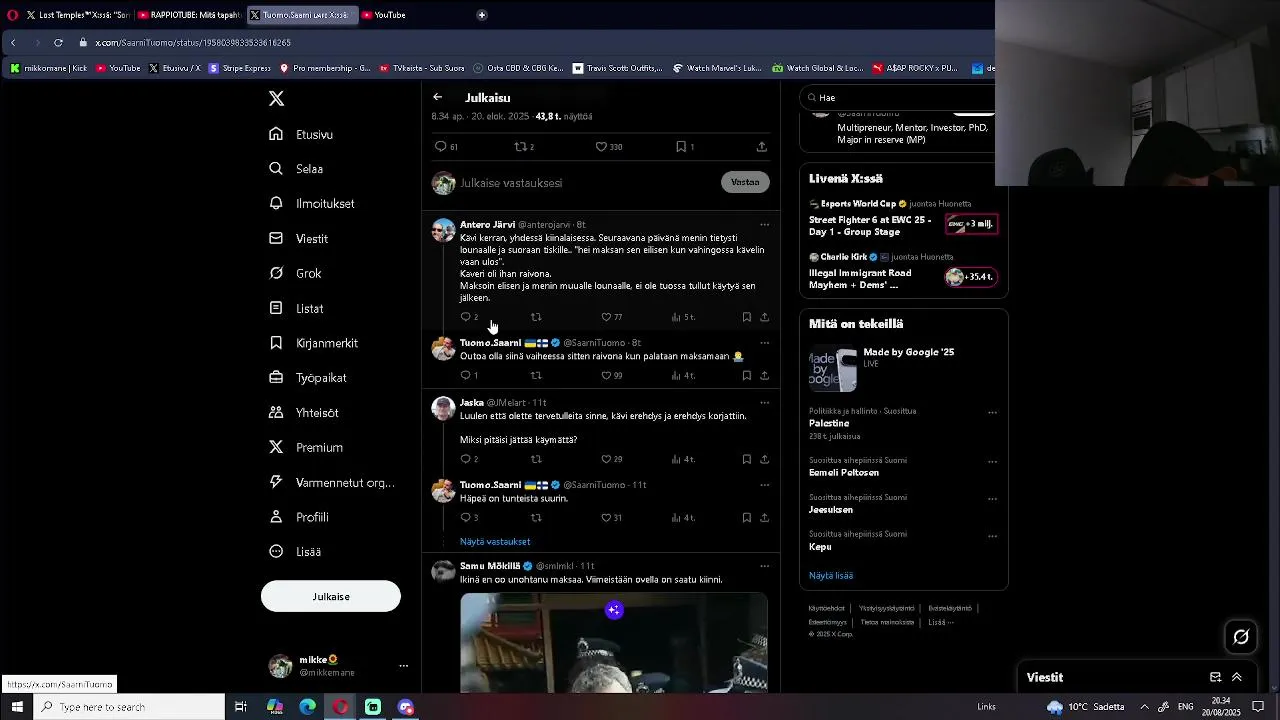Reload the page
Image resolution: width=1280 pixels, height=720 pixels.
58,42
